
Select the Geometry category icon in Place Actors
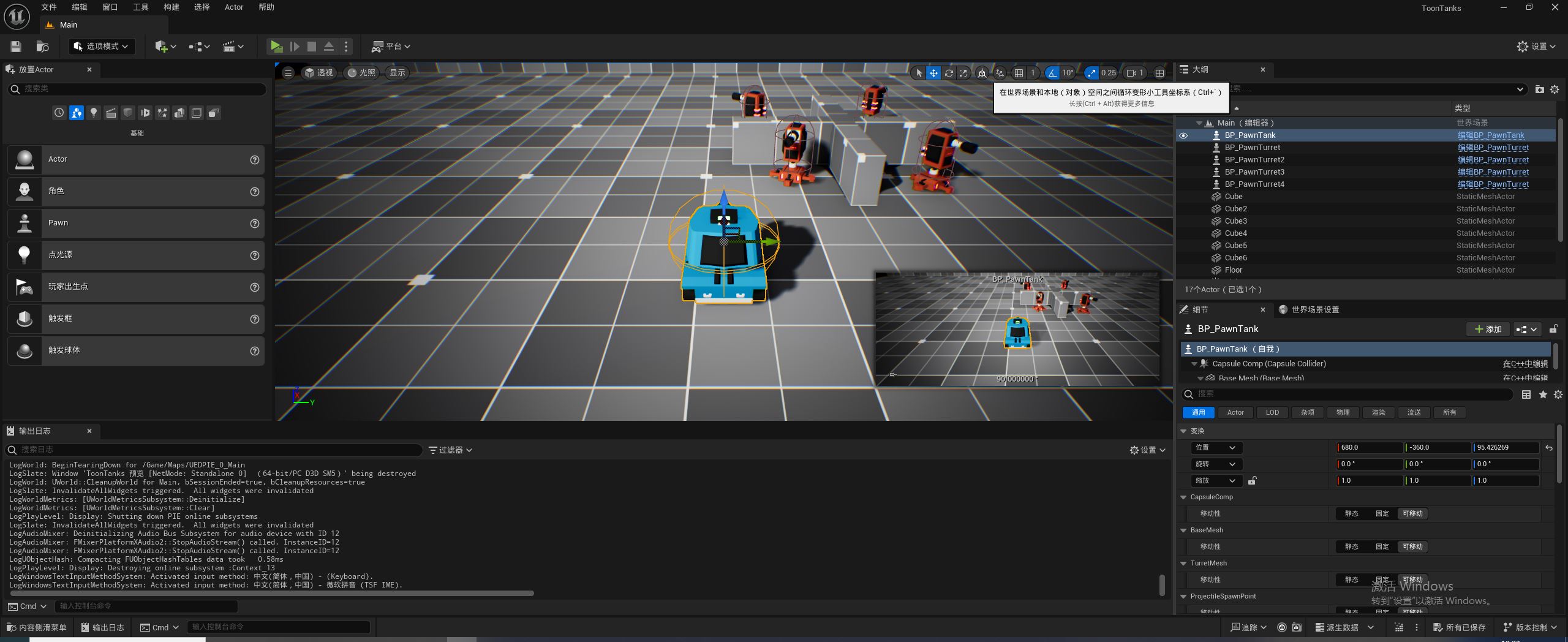179,113
